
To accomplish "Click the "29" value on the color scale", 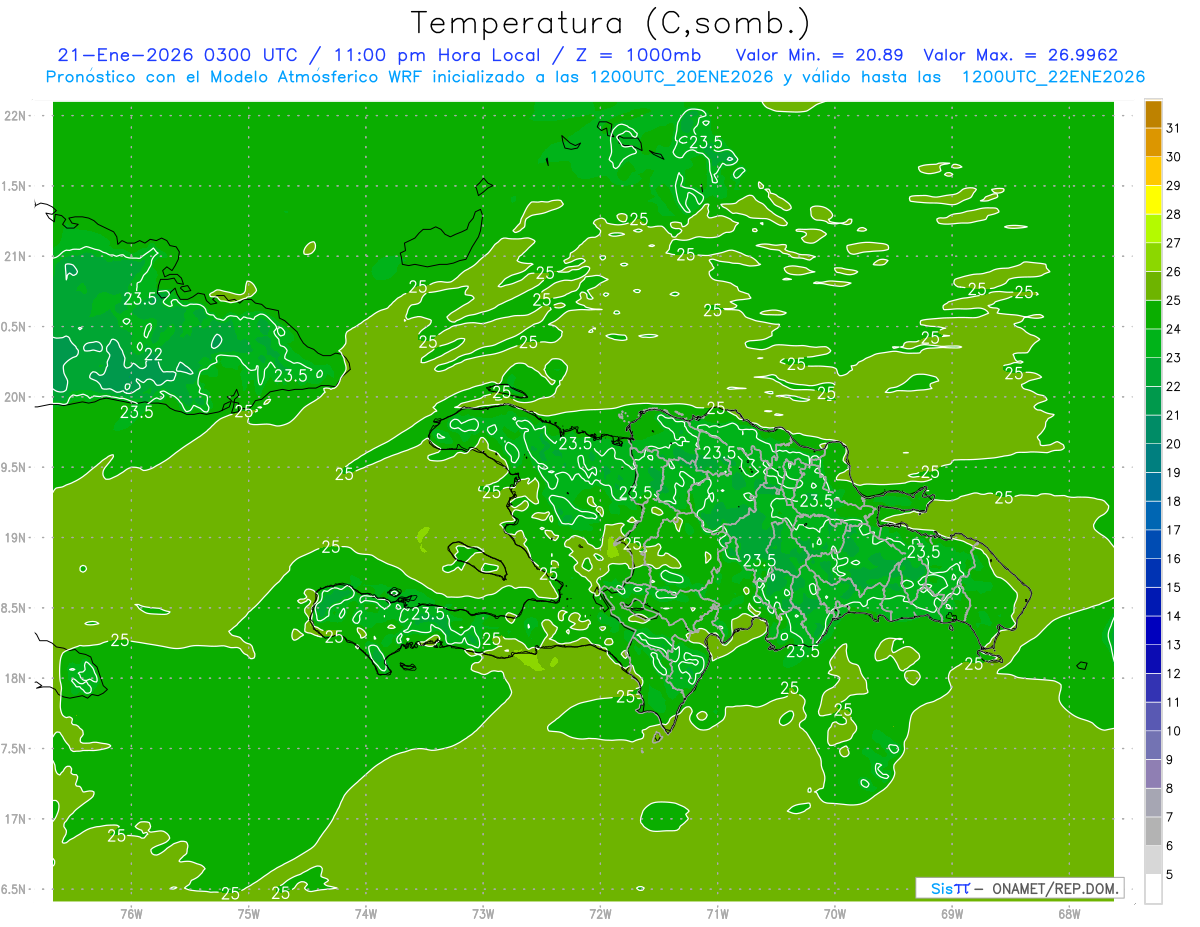I will tap(1174, 186).
